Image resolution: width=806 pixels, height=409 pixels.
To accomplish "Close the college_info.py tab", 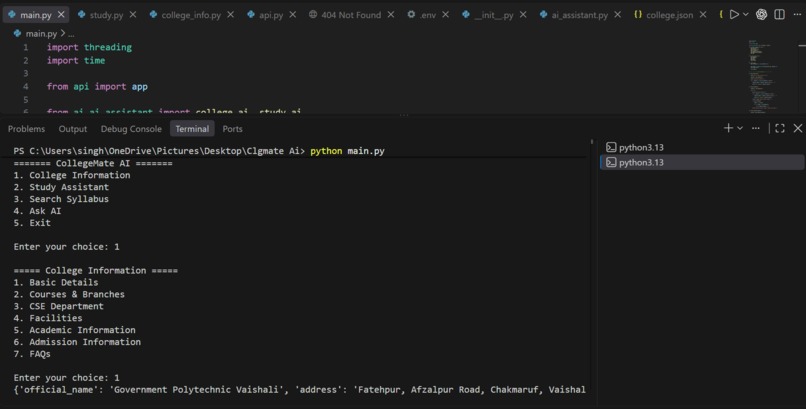I will [230, 15].
